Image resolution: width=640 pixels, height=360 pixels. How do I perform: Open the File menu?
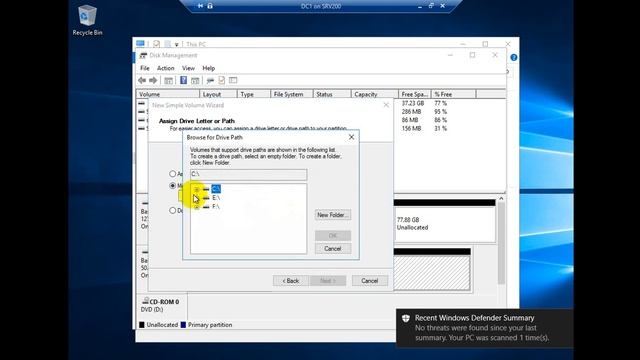point(145,68)
